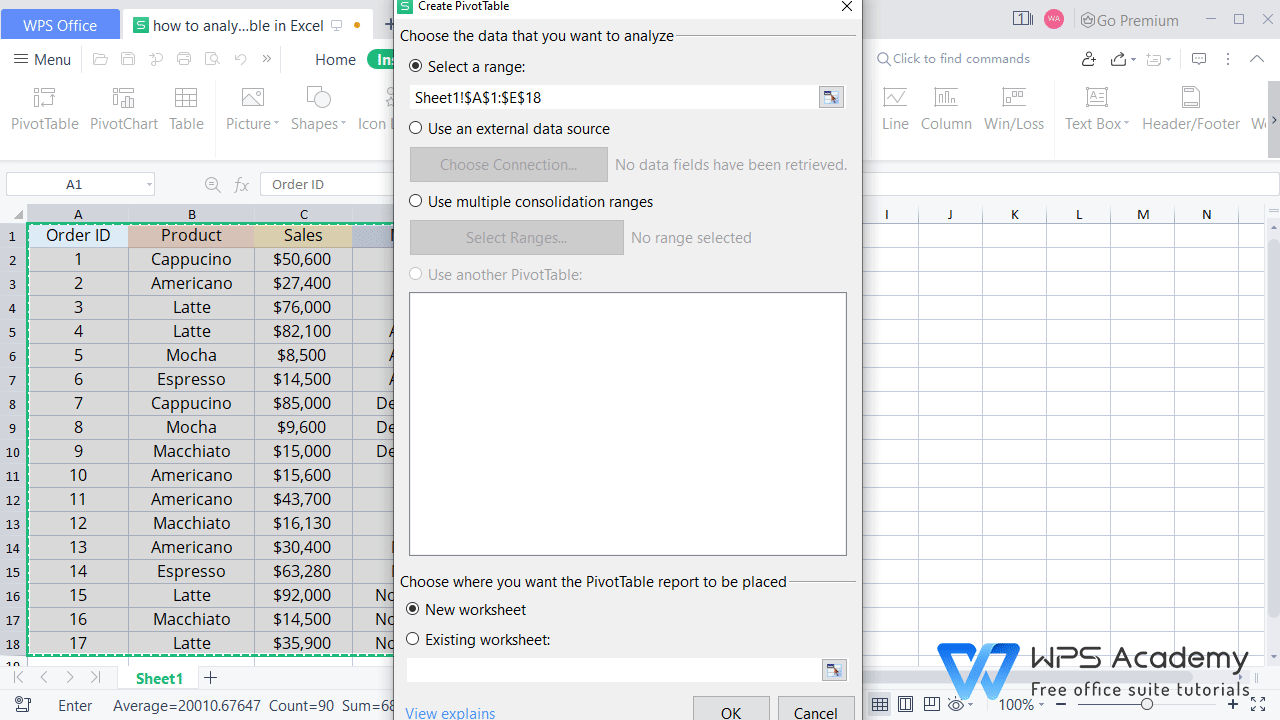Insert a PivotChart
This screenshot has height=720, width=1280.
123,108
